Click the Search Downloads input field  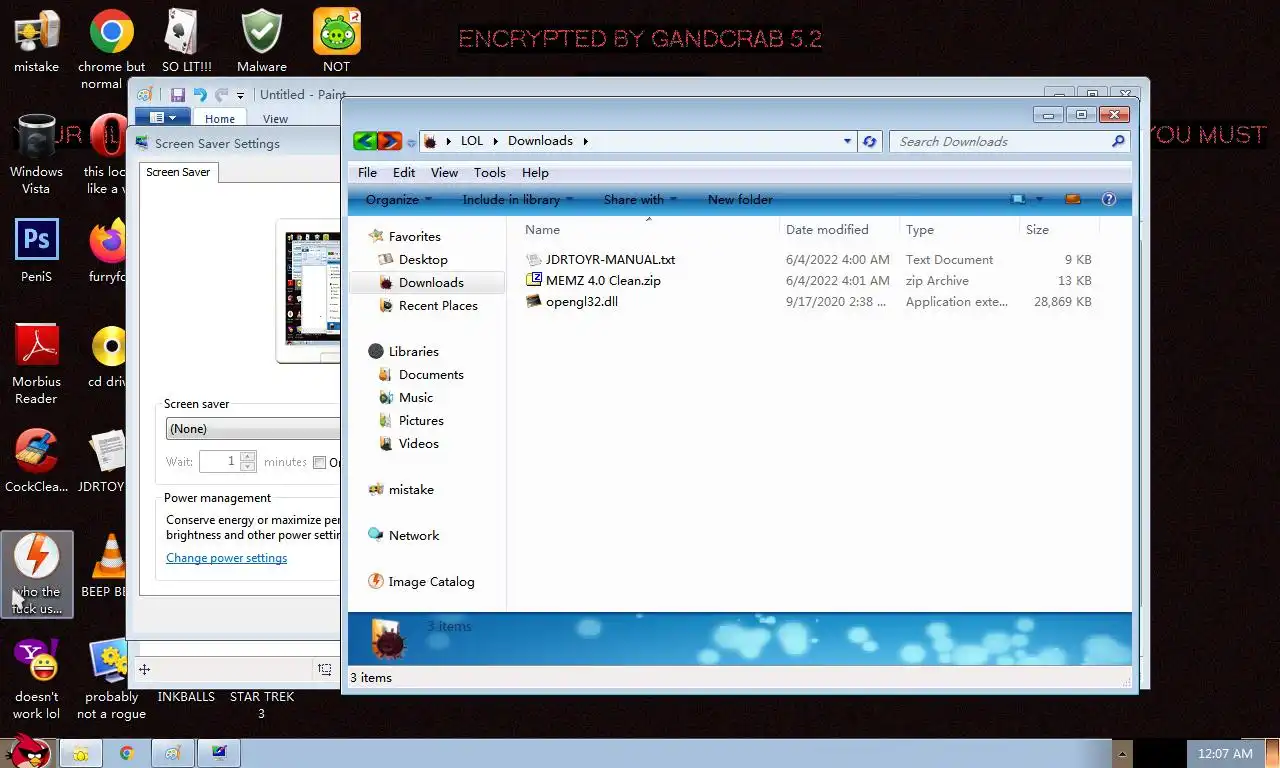pyautogui.click(x=1002, y=141)
